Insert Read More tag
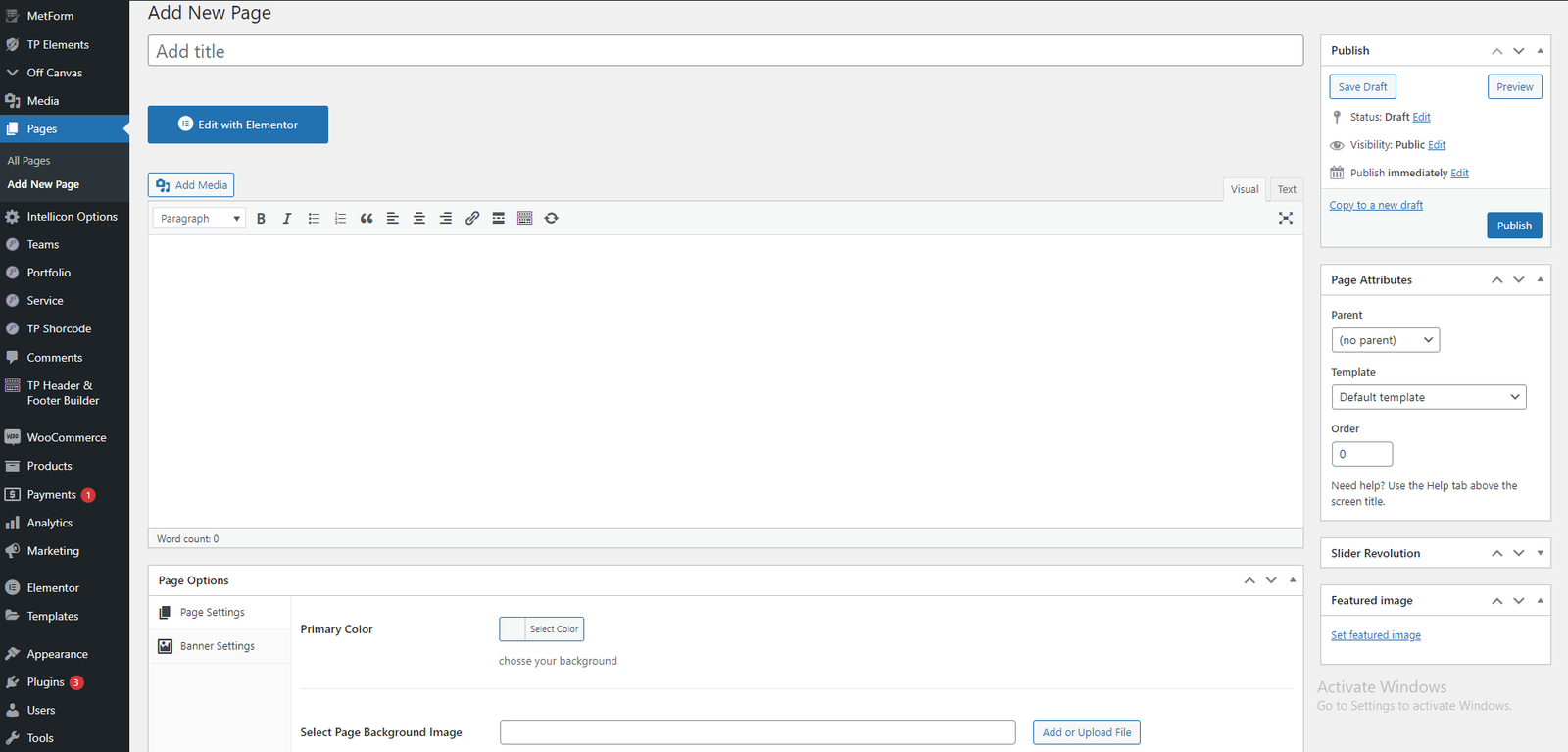 [x=498, y=219]
